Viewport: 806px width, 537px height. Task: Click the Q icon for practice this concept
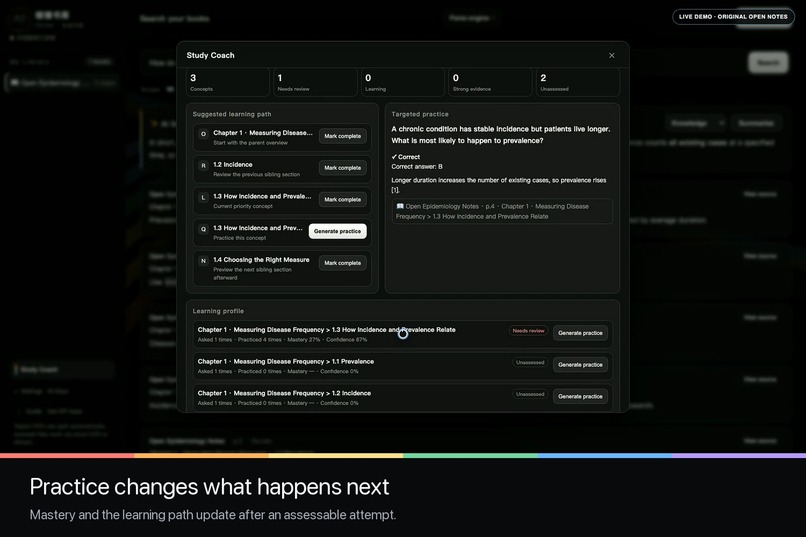coord(203,229)
